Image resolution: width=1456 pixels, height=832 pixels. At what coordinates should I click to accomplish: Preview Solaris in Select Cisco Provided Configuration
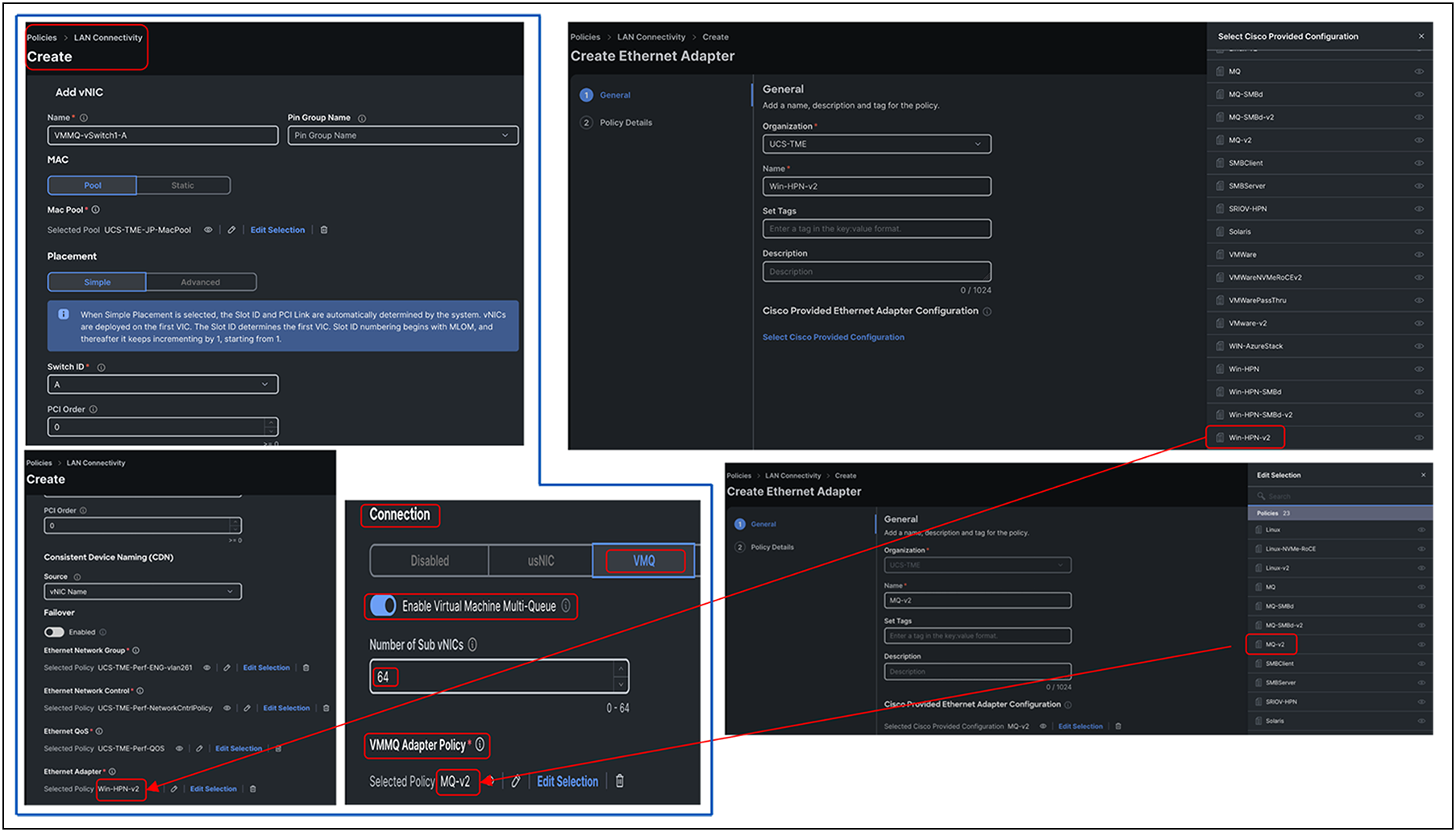1419,232
